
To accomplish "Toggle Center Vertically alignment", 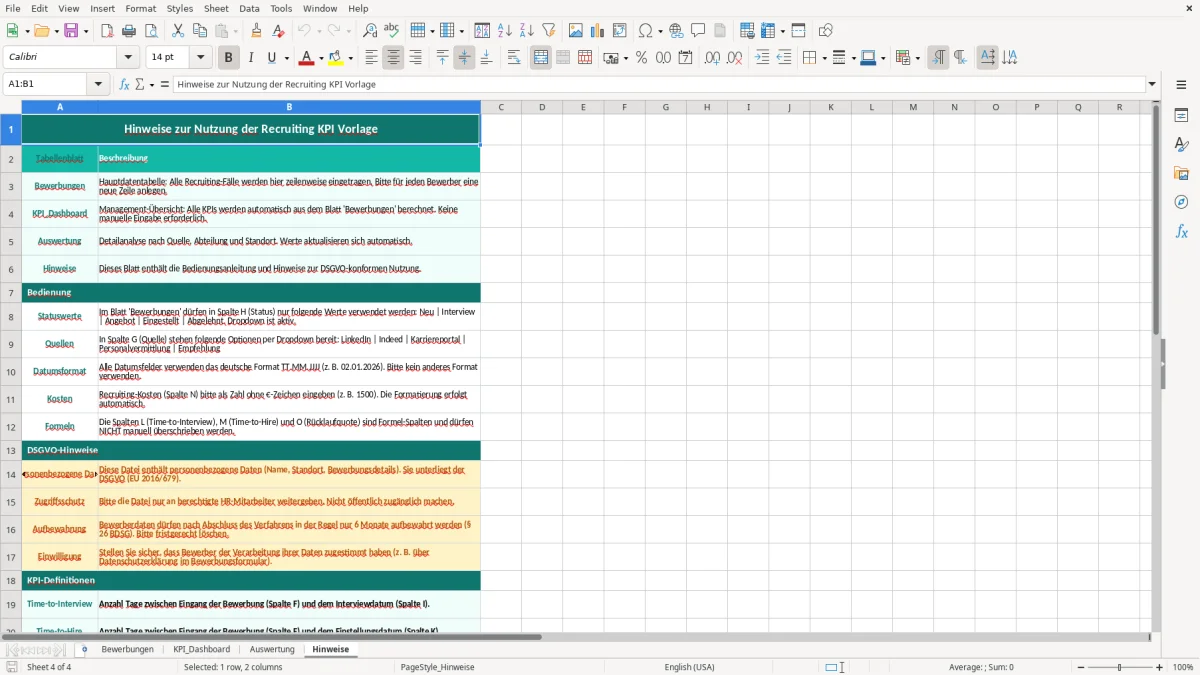I will click(464, 58).
